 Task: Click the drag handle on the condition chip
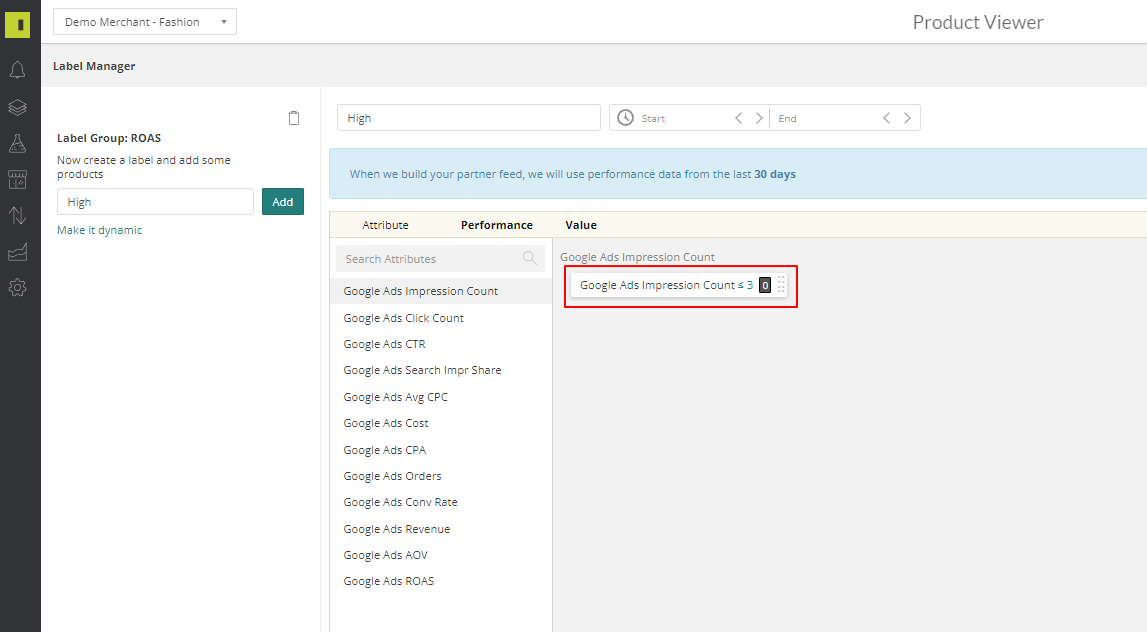[x=781, y=285]
